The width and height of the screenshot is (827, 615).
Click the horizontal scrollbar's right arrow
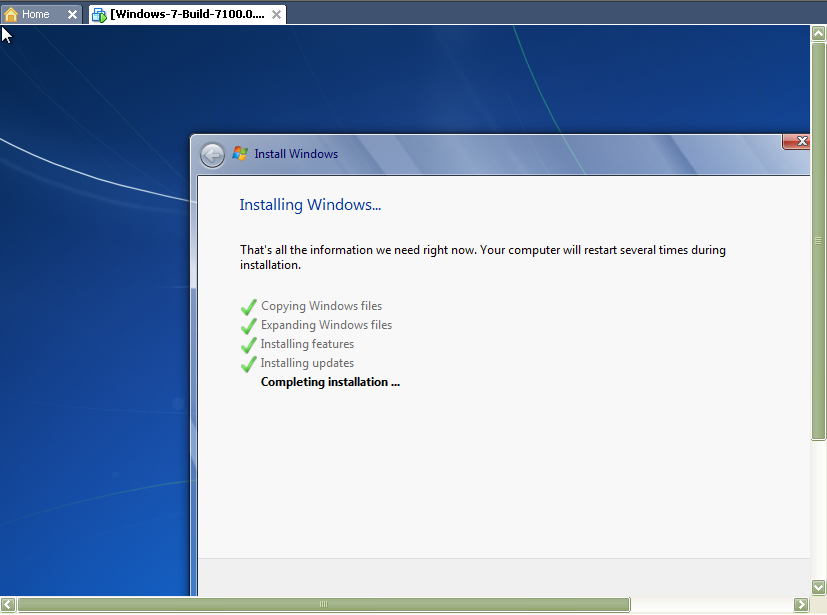pyautogui.click(x=800, y=604)
